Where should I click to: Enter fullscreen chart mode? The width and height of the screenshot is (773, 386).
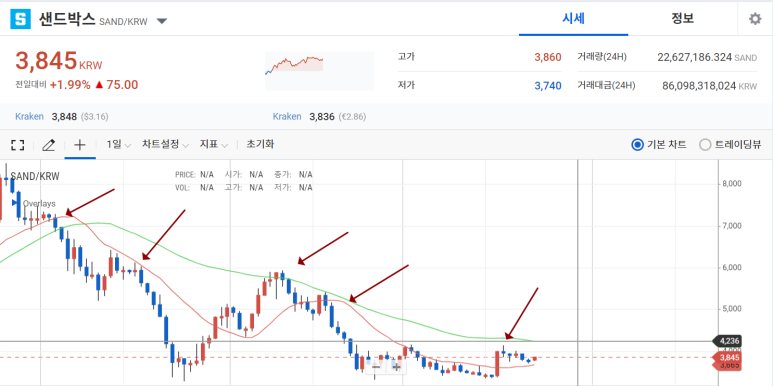[18, 145]
